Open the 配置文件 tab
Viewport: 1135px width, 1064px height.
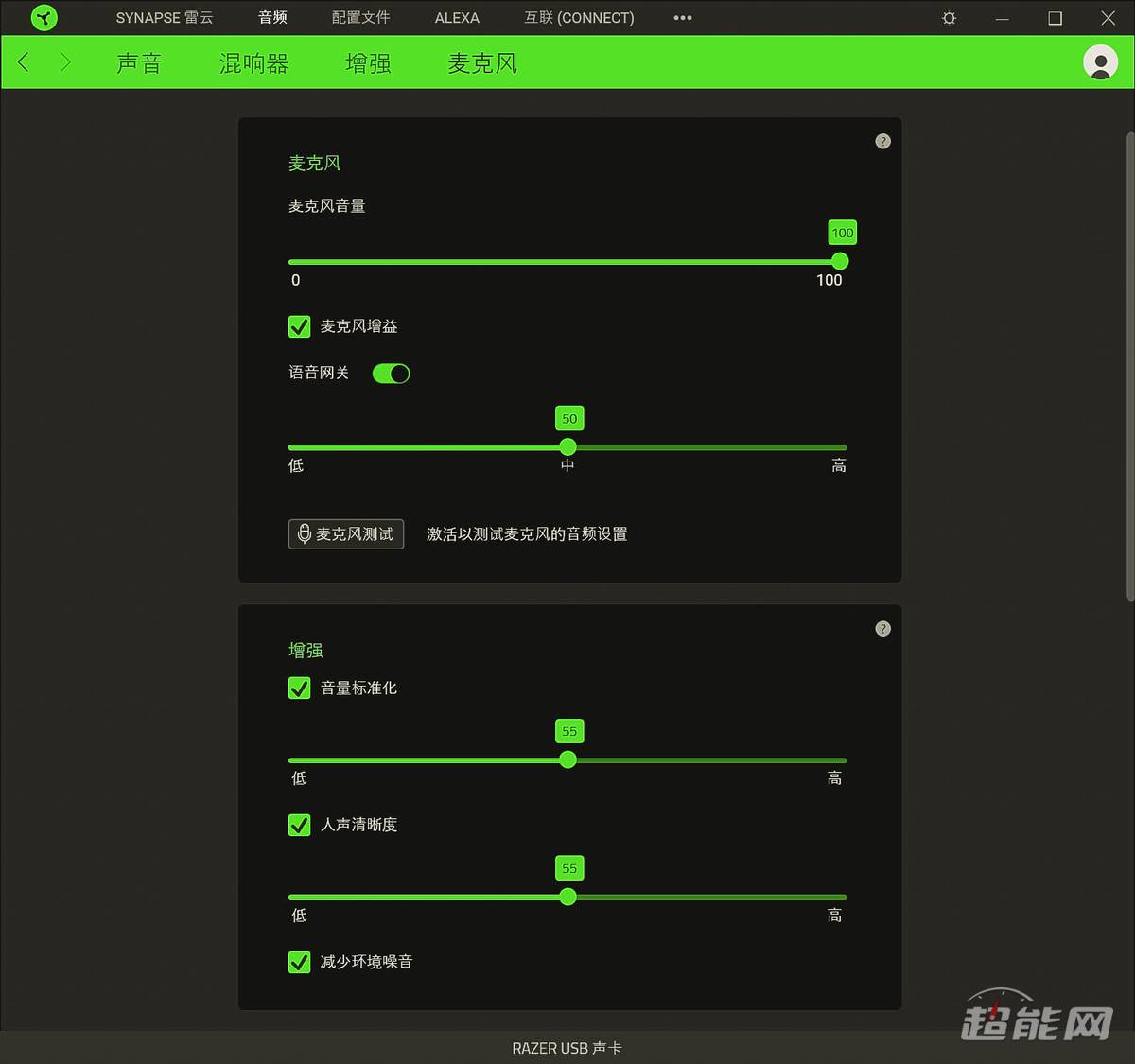360,18
